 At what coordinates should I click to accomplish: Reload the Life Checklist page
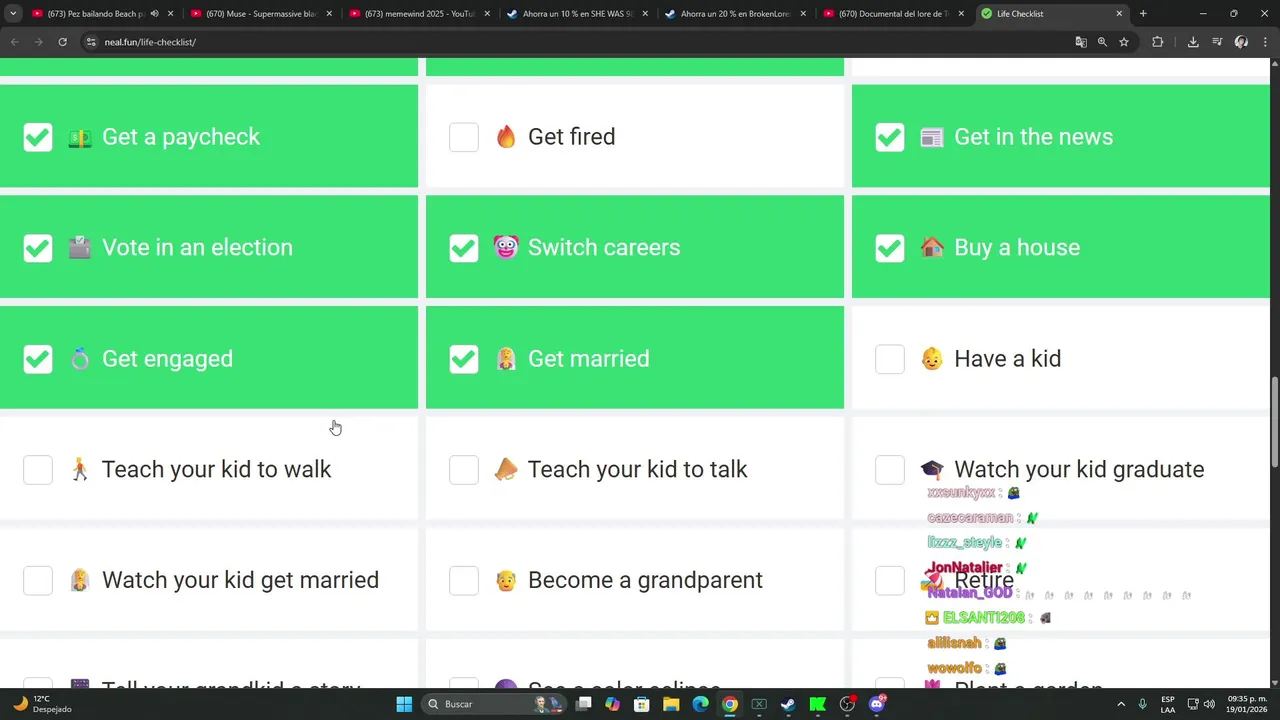[x=62, y=42]
